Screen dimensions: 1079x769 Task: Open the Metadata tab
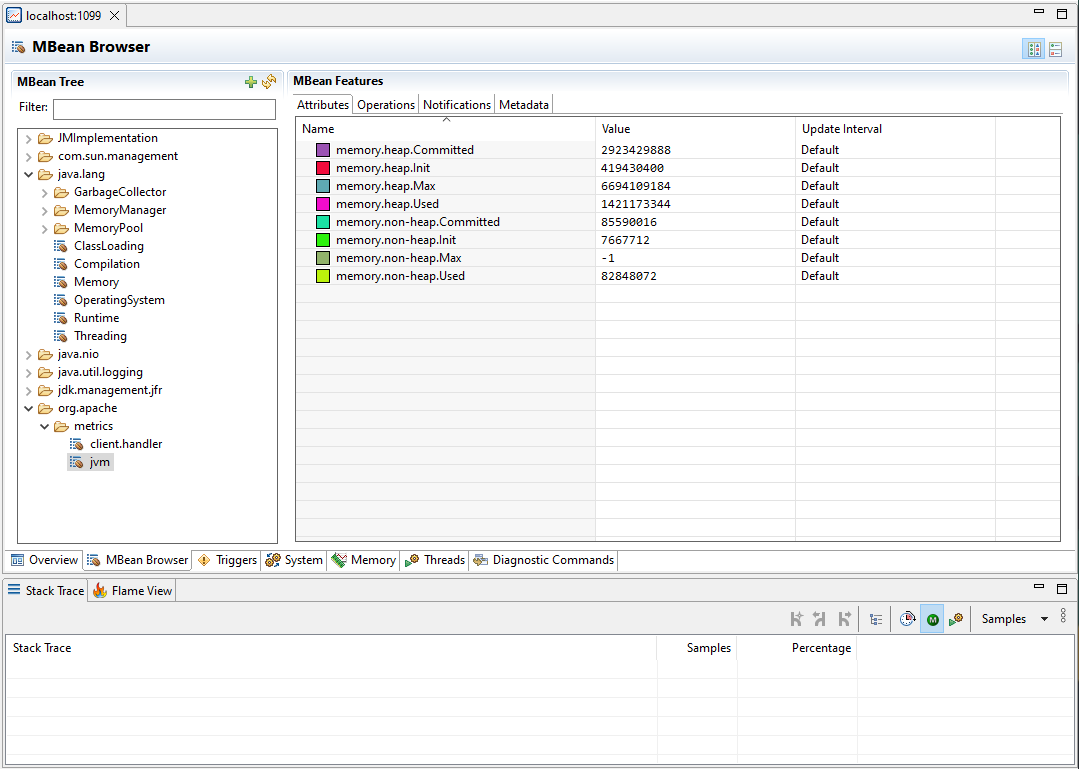[523, 104]
